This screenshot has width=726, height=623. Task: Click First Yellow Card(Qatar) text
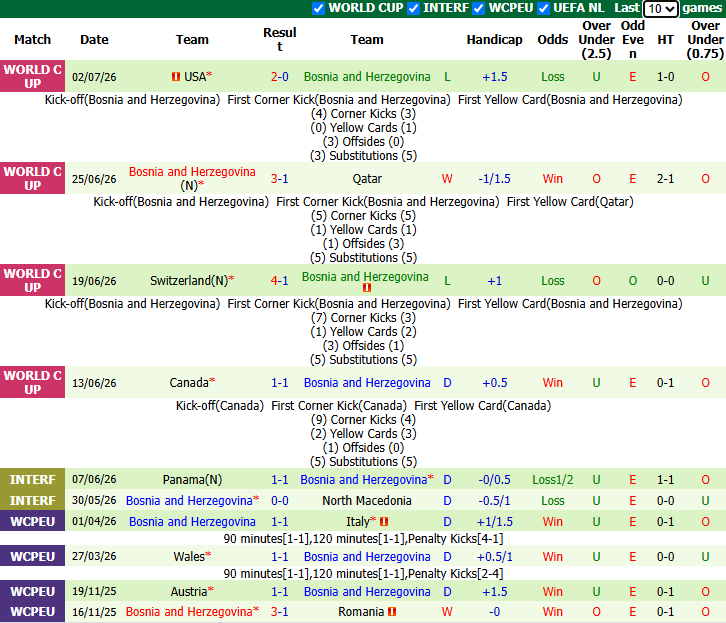coord(570,202)
